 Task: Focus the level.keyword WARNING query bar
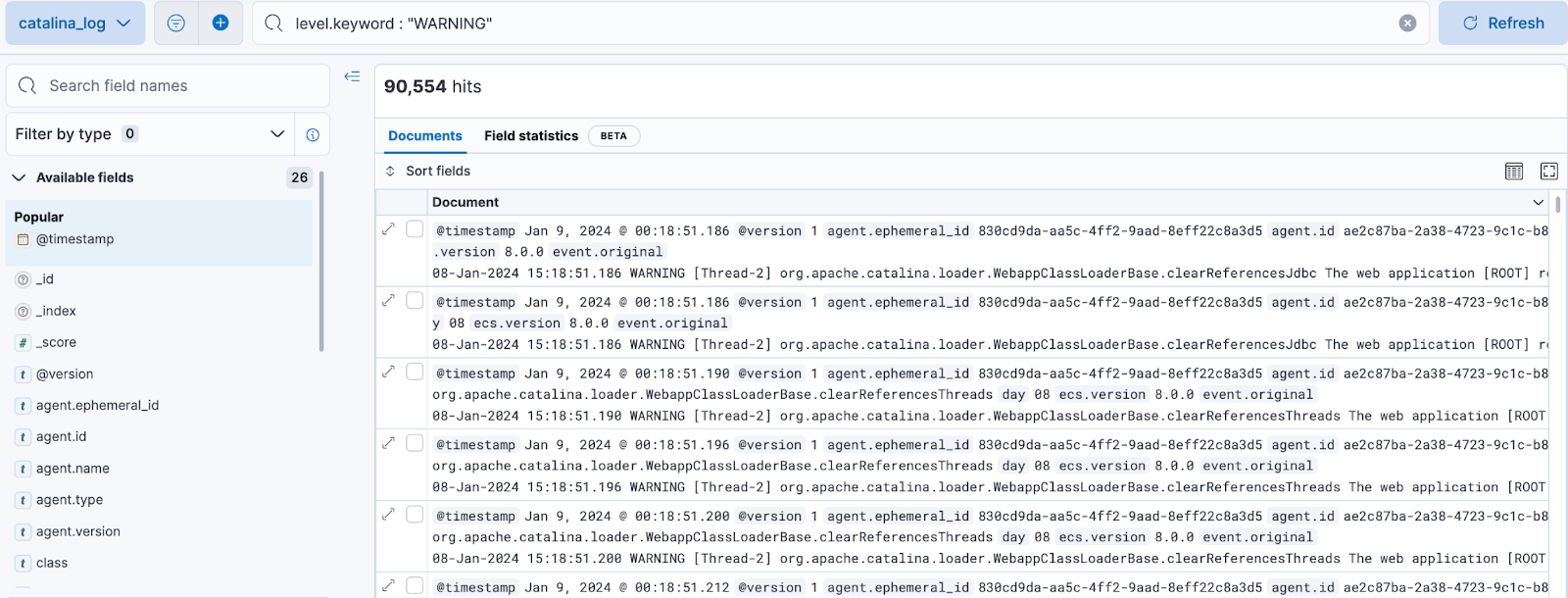pyautogui.click(x=840, y=23)
